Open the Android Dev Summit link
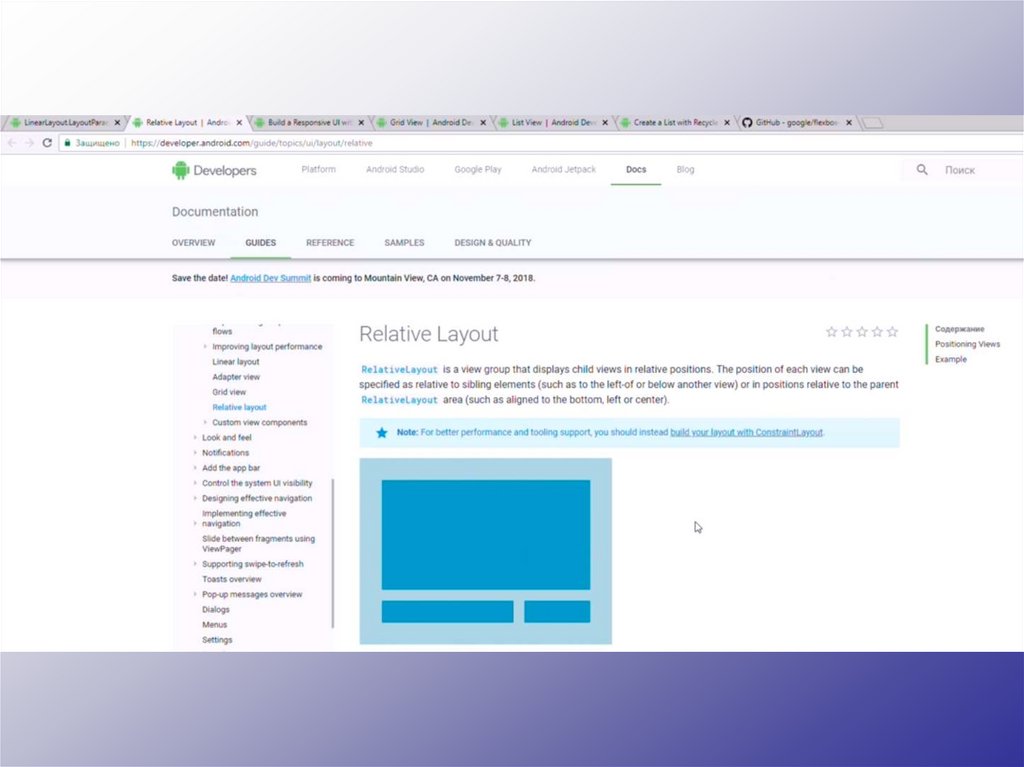 [x=270, y=278]
